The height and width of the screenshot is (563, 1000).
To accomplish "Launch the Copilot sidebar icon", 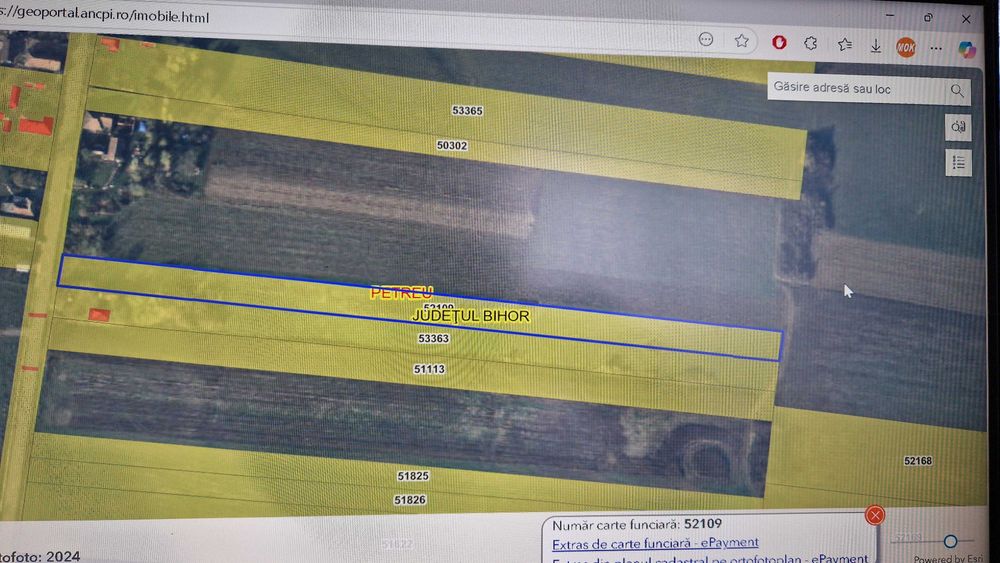I will pyautogui.click(x=967, y=49).
